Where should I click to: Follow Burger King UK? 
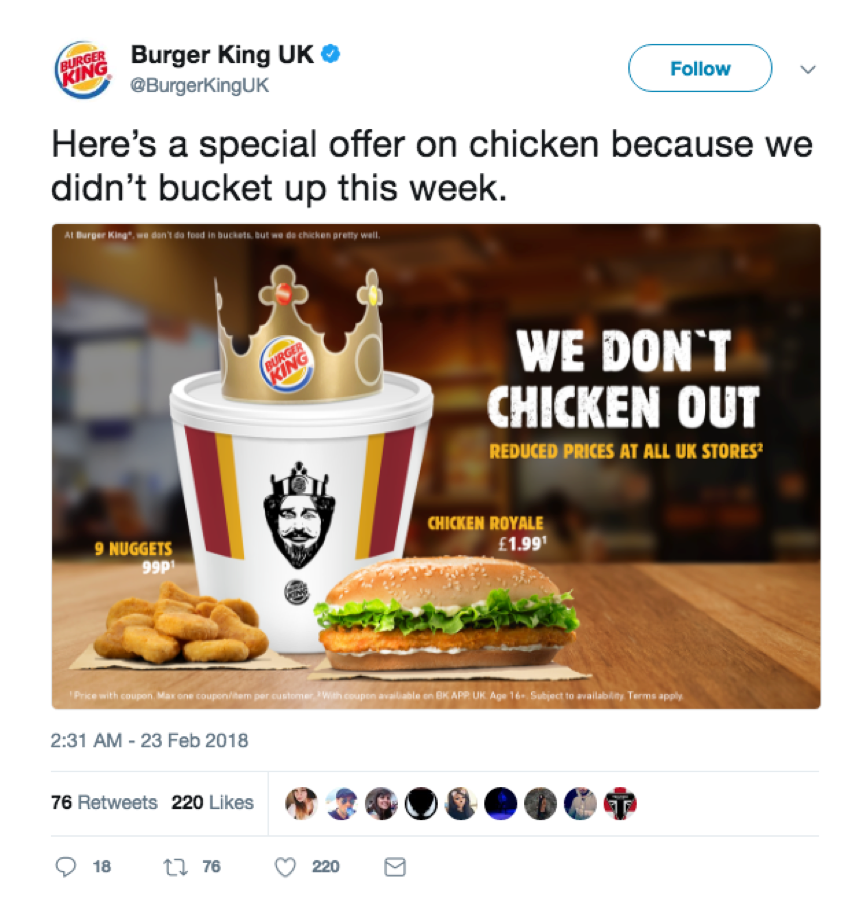tap(700, 68)
